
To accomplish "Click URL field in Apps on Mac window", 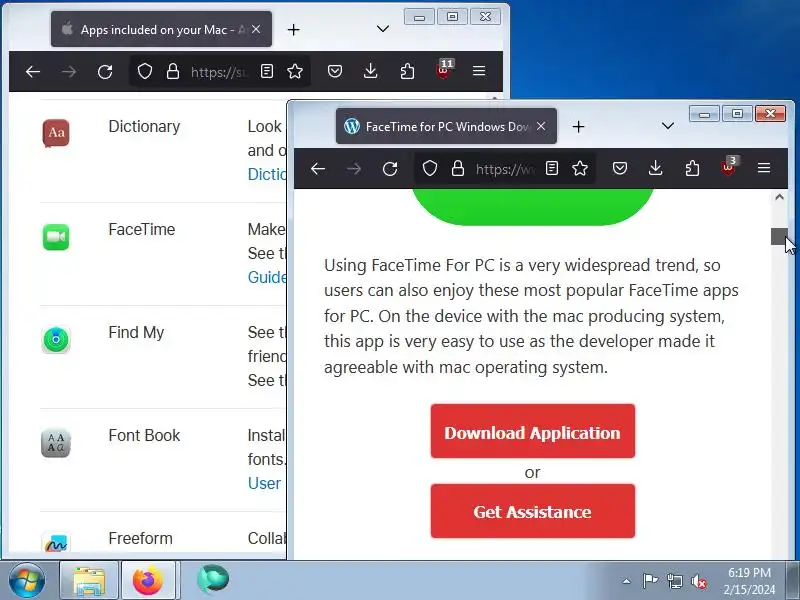I will [220, 72].
